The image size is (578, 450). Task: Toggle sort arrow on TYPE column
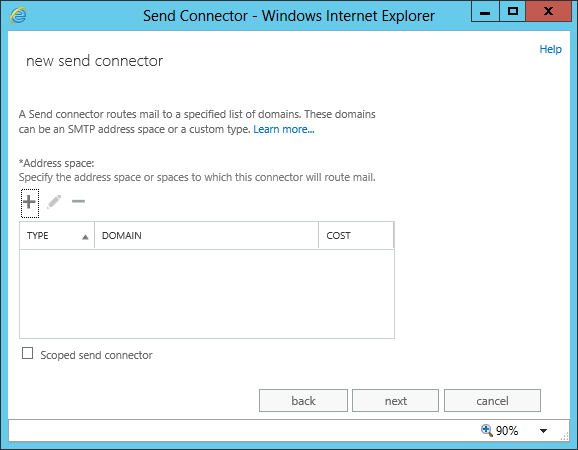(x=85, y=237)
